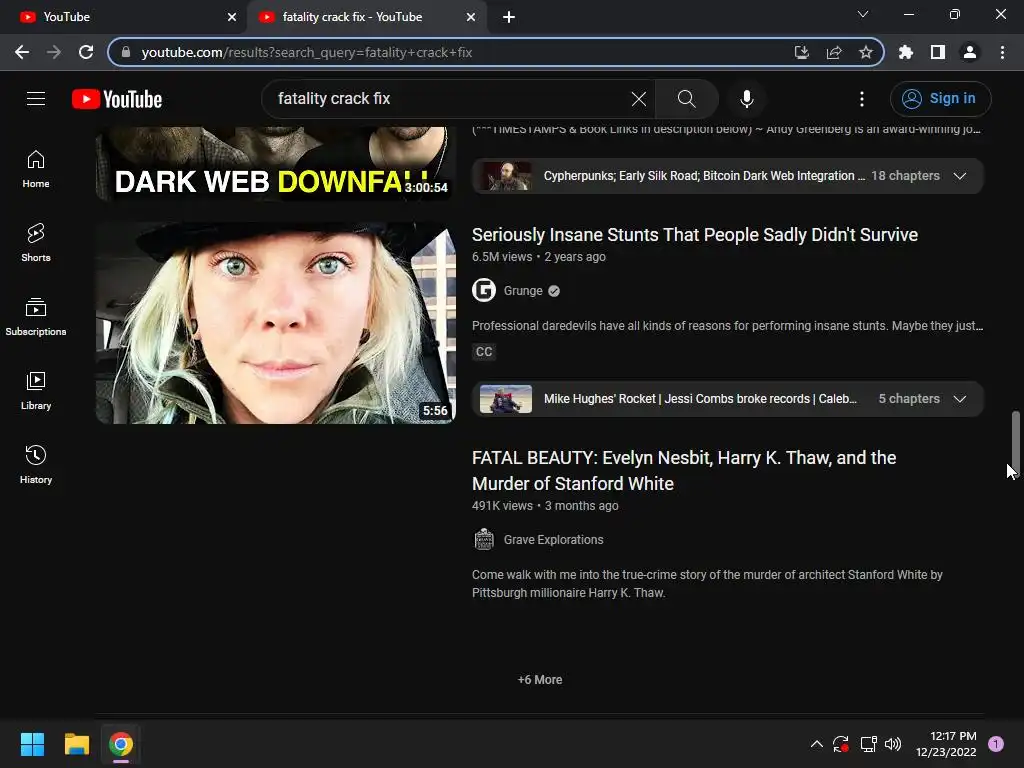Open the YouTube hamburger guide menu

click(36, 99)
